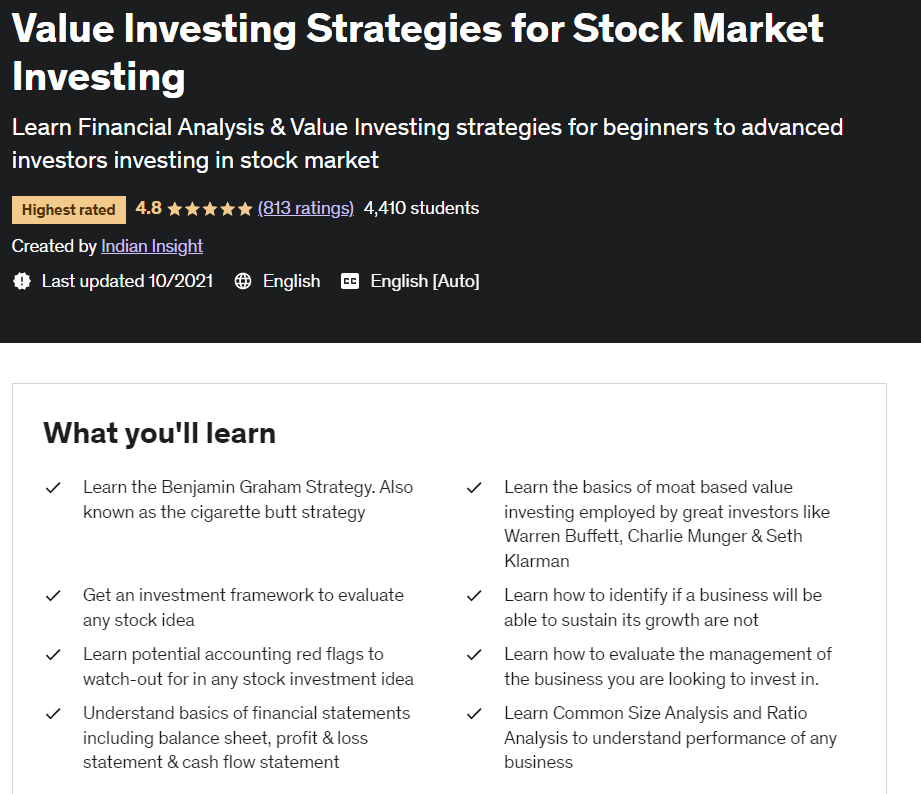
Task: Click checkmark beside Benjamin Graham Strategy item
Action: point(53,488)
